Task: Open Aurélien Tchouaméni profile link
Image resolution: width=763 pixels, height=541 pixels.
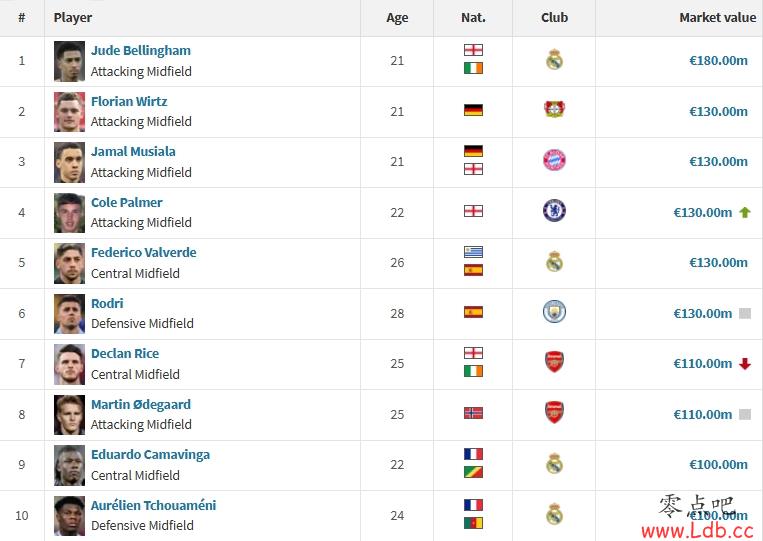Action: coord(153,505)
